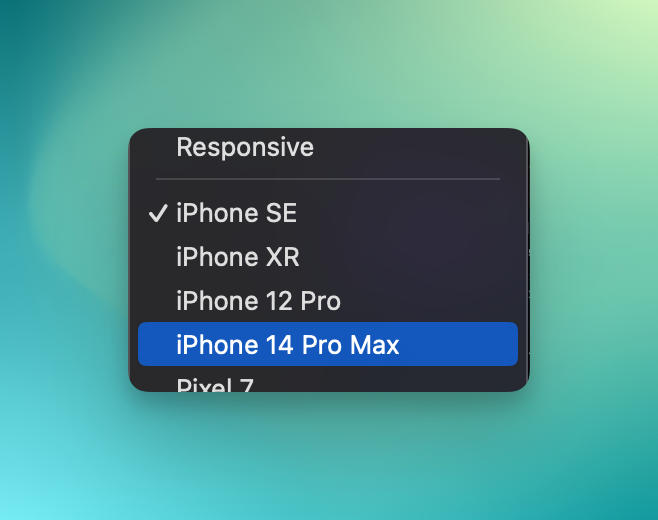Choose iPhone SE from the device list
Image resolution: width=658 pixels, height=520 pixels.
[x=328, y=213]
